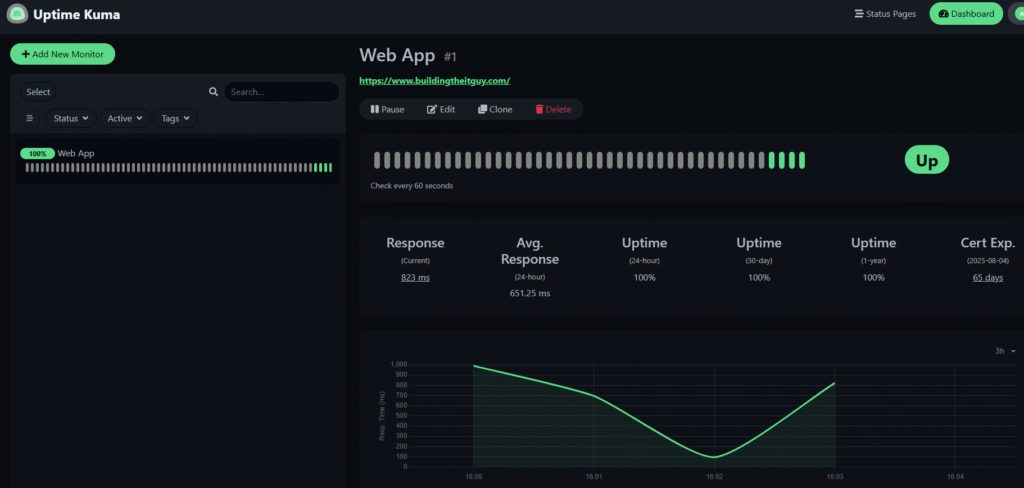Expand the Tags filter dropdown
This screenshot has width=1024, height=488.
[176, 118]
